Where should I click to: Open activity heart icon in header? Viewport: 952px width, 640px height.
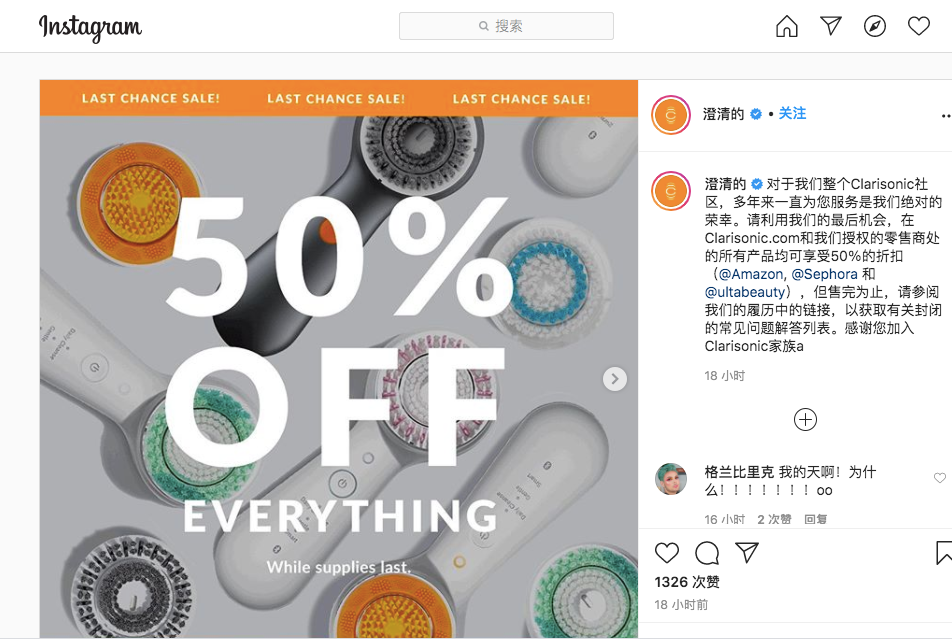pyautogui.click(x=919, y=26)
